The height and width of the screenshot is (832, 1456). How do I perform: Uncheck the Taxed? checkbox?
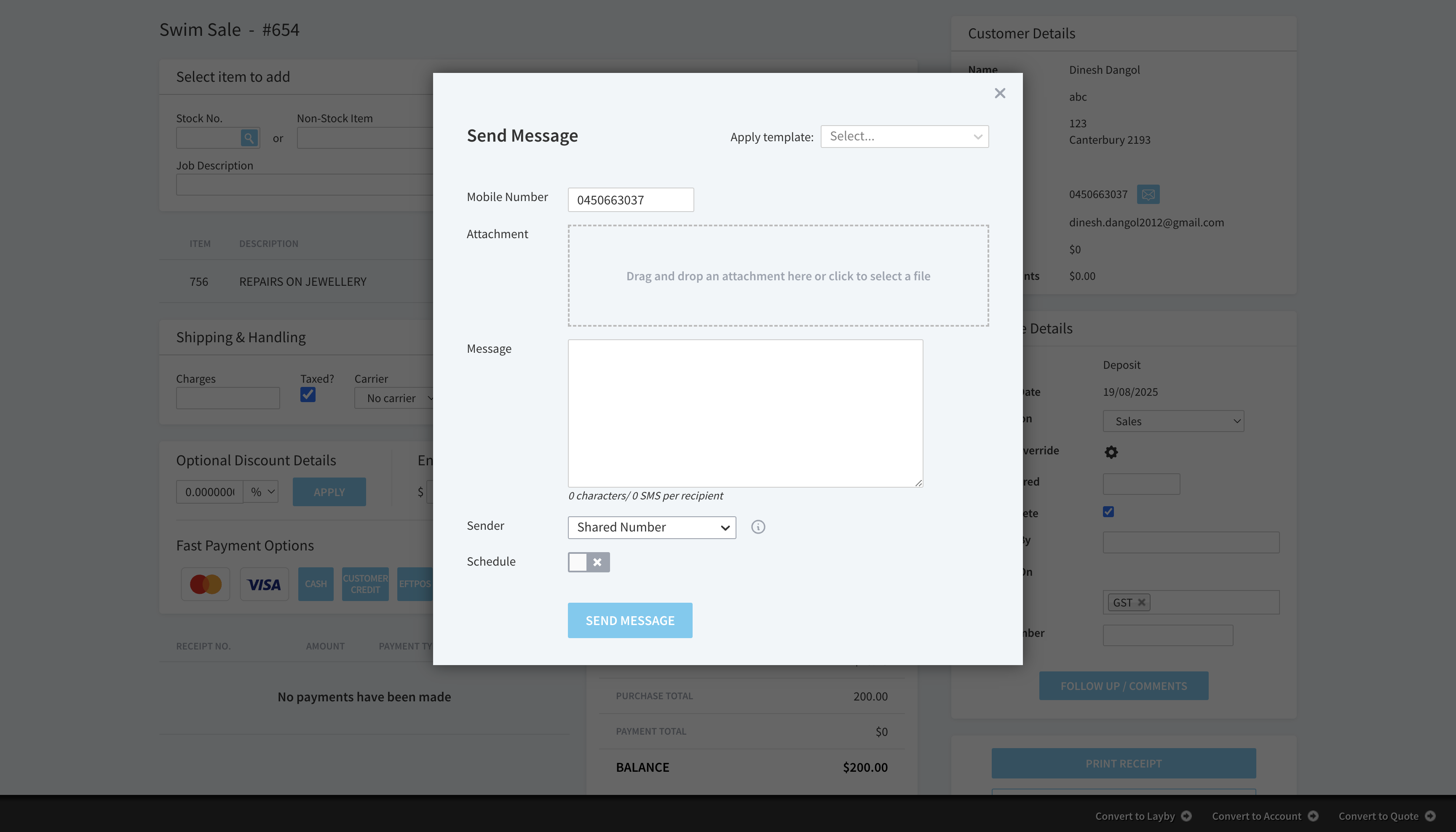[x=308, y=395]
